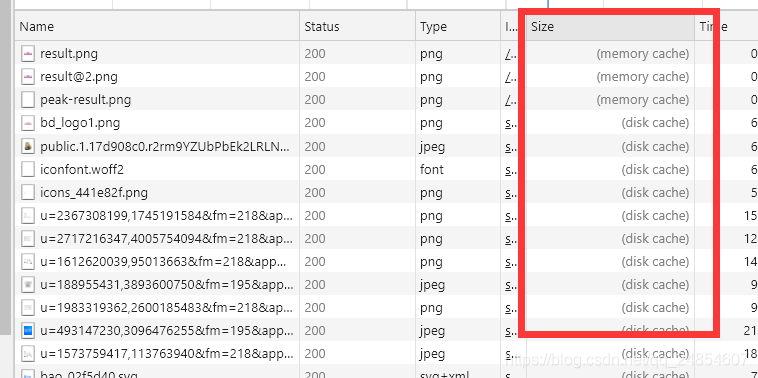Sort requests by the Type column header
Image resolution: width=758 pixels, height=378 pixels.
tap(458, 27)
